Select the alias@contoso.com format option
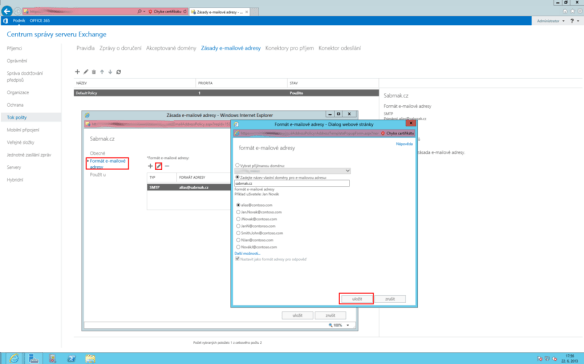Image resolution: width=584 pixels, height=364 pixels. pos(238,205)
